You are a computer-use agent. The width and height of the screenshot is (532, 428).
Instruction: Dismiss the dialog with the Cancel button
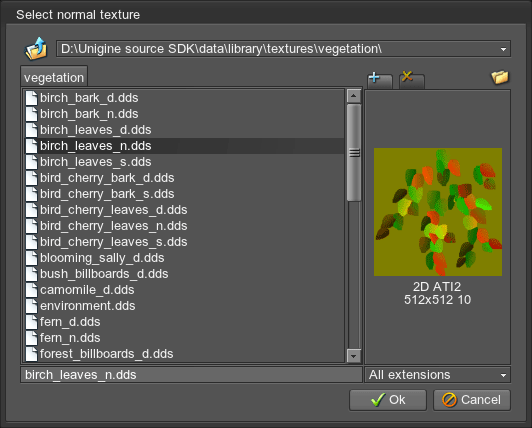(x=472, y=400)
